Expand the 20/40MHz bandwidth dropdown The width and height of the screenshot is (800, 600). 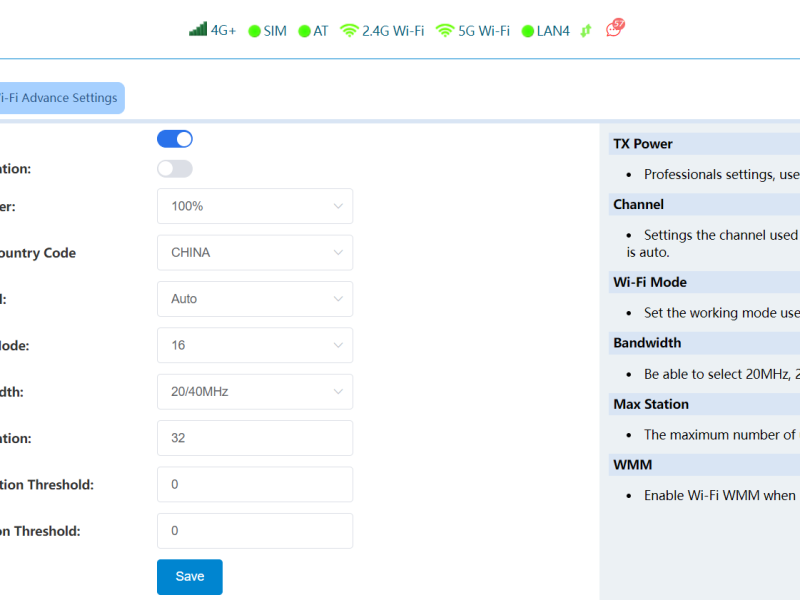pos(255,392)
